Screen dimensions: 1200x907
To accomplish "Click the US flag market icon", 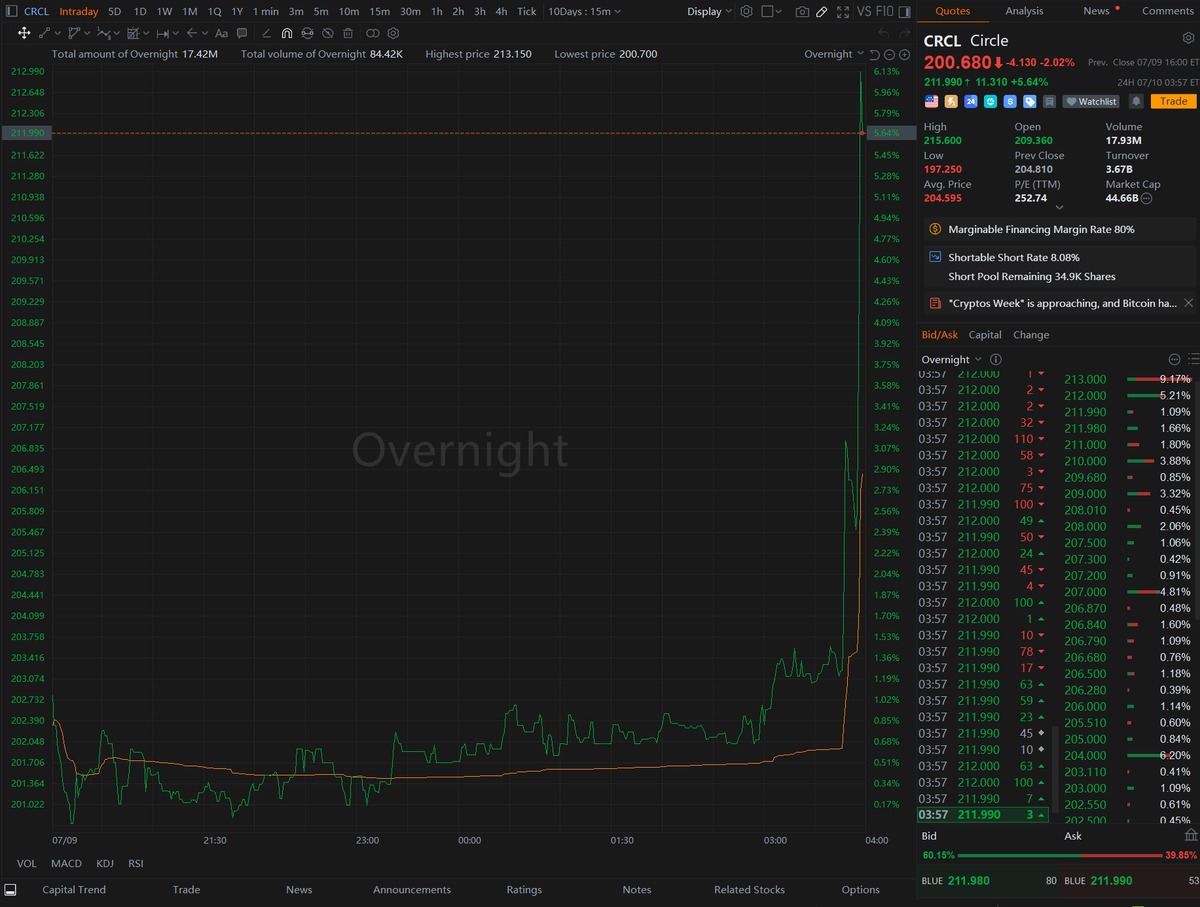I will click(931, 101).
